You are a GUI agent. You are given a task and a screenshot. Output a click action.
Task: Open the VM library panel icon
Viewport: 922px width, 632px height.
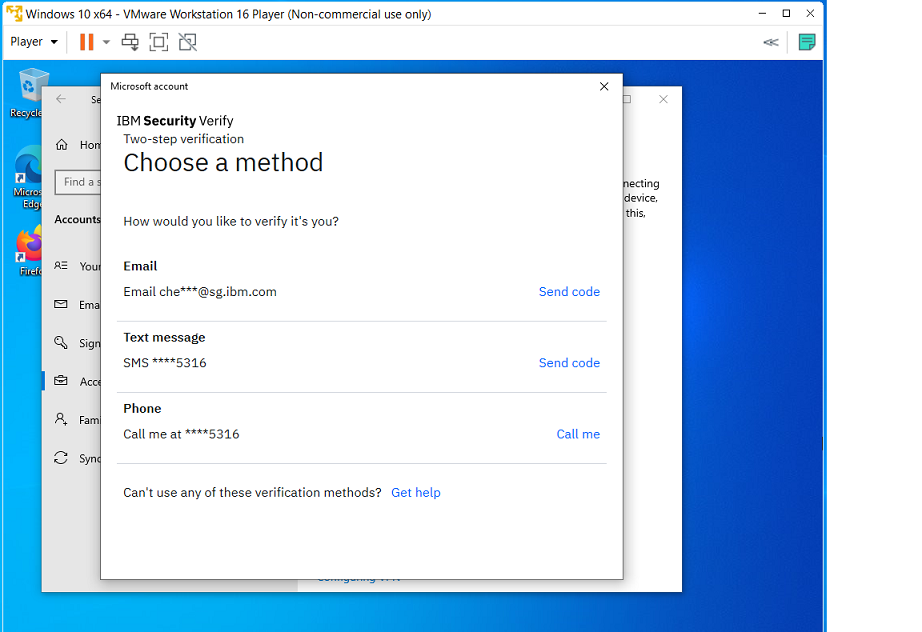click(x=807, y=42)
